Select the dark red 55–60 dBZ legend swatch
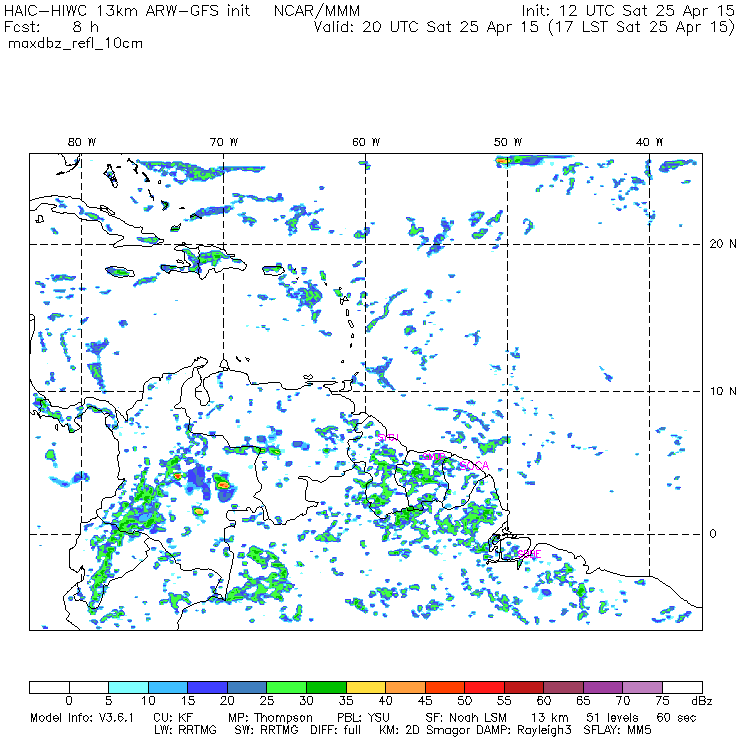Image resolution: width=740 pixels, height=740 pixels. [x=524, y=687]
